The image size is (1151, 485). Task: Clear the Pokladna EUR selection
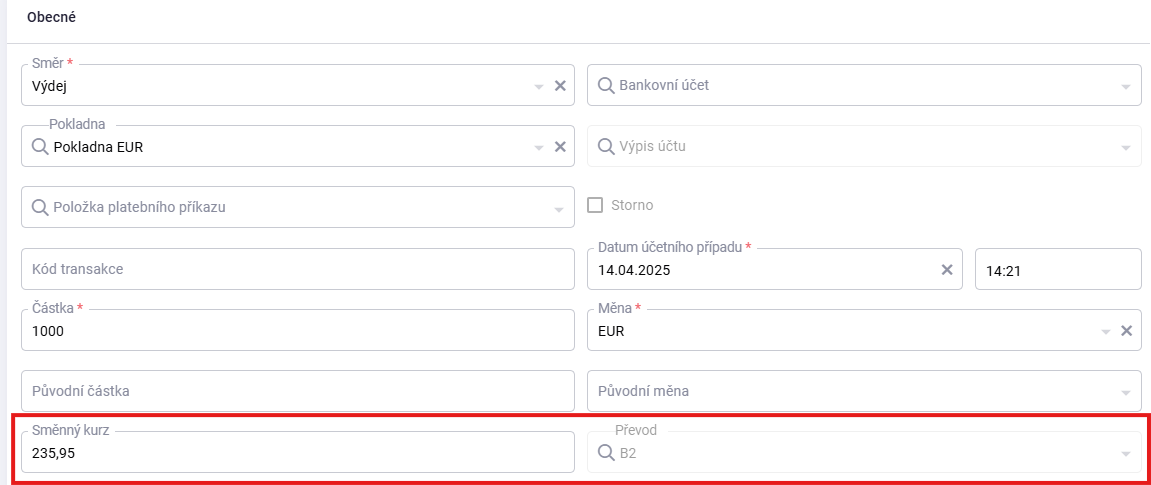[559, 147]
